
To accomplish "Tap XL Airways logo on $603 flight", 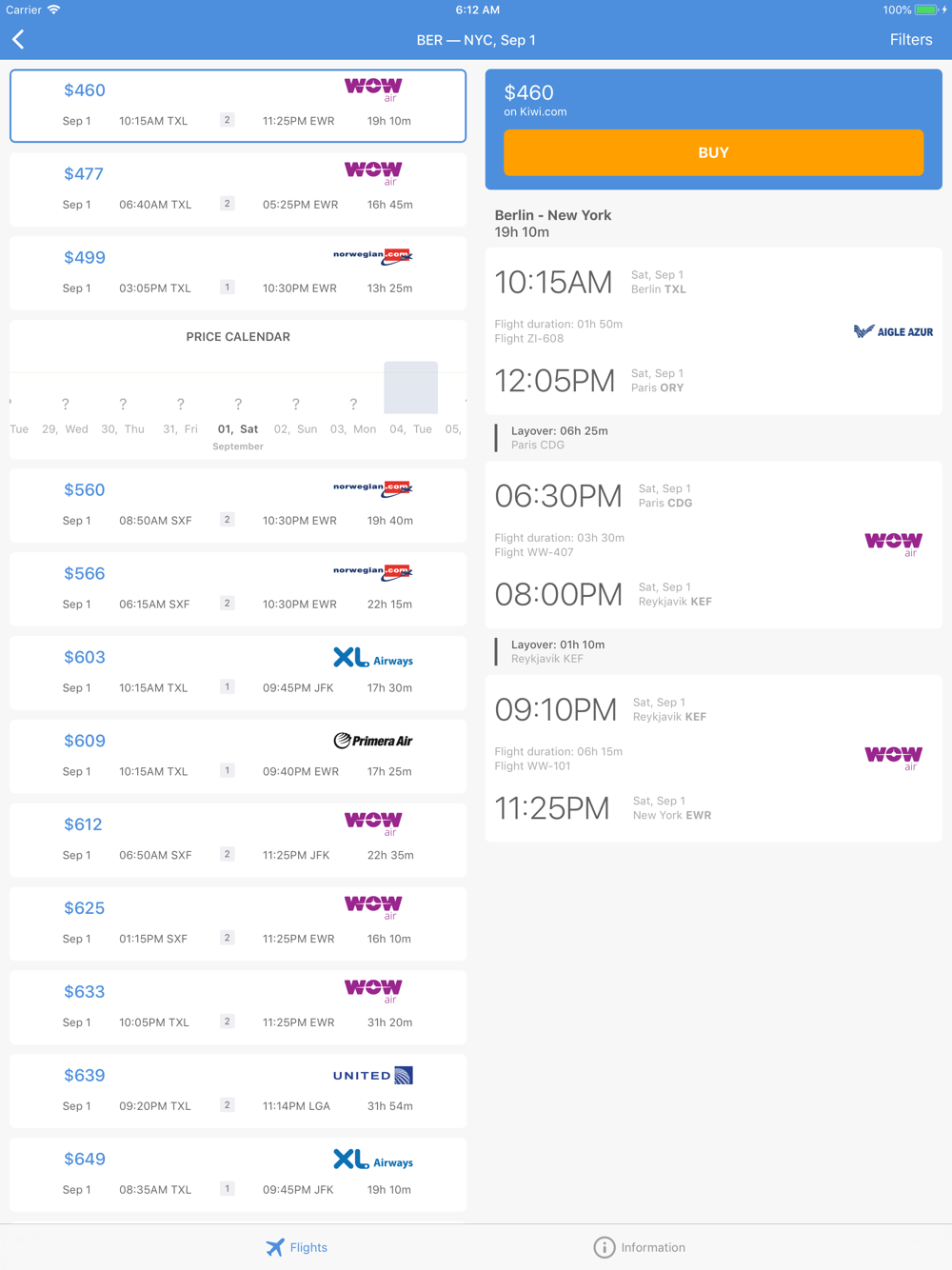I will (373, 658).
